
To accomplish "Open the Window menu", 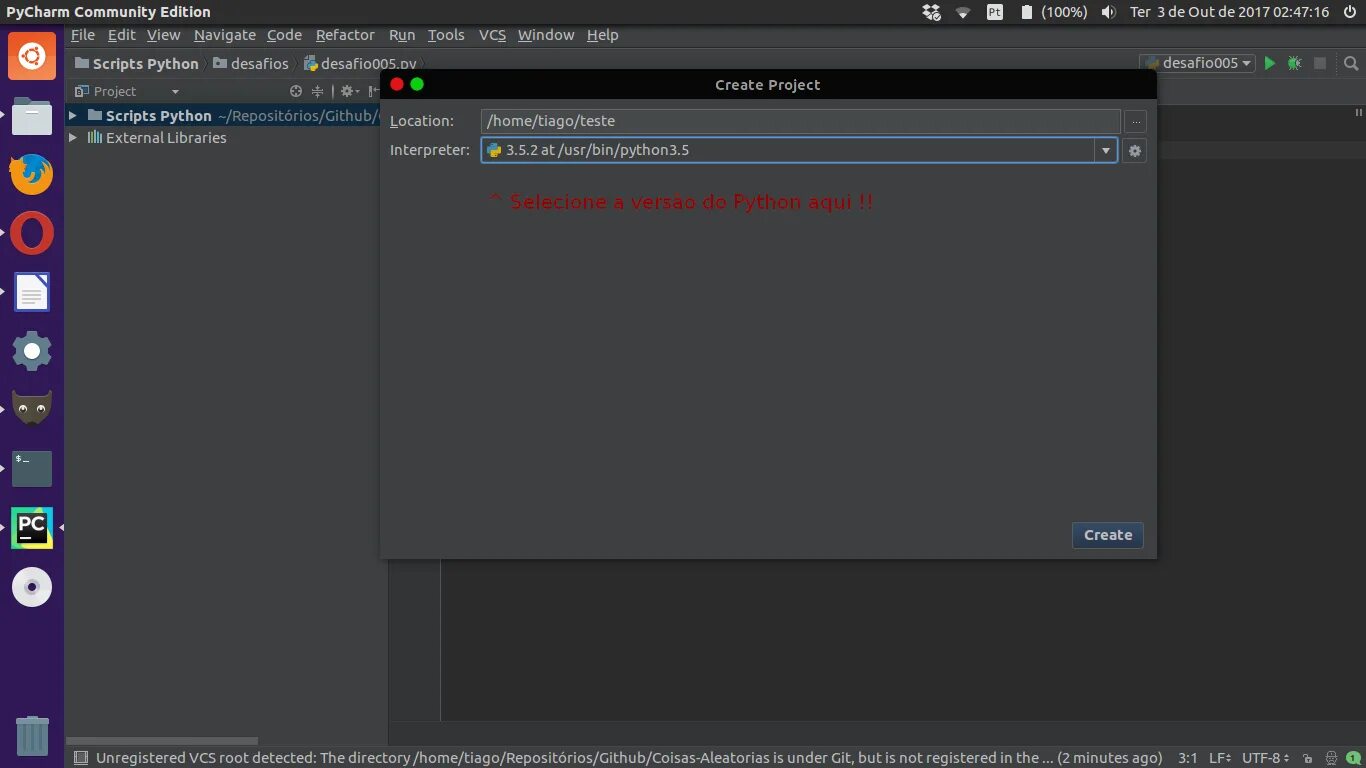I will [546, 35].
